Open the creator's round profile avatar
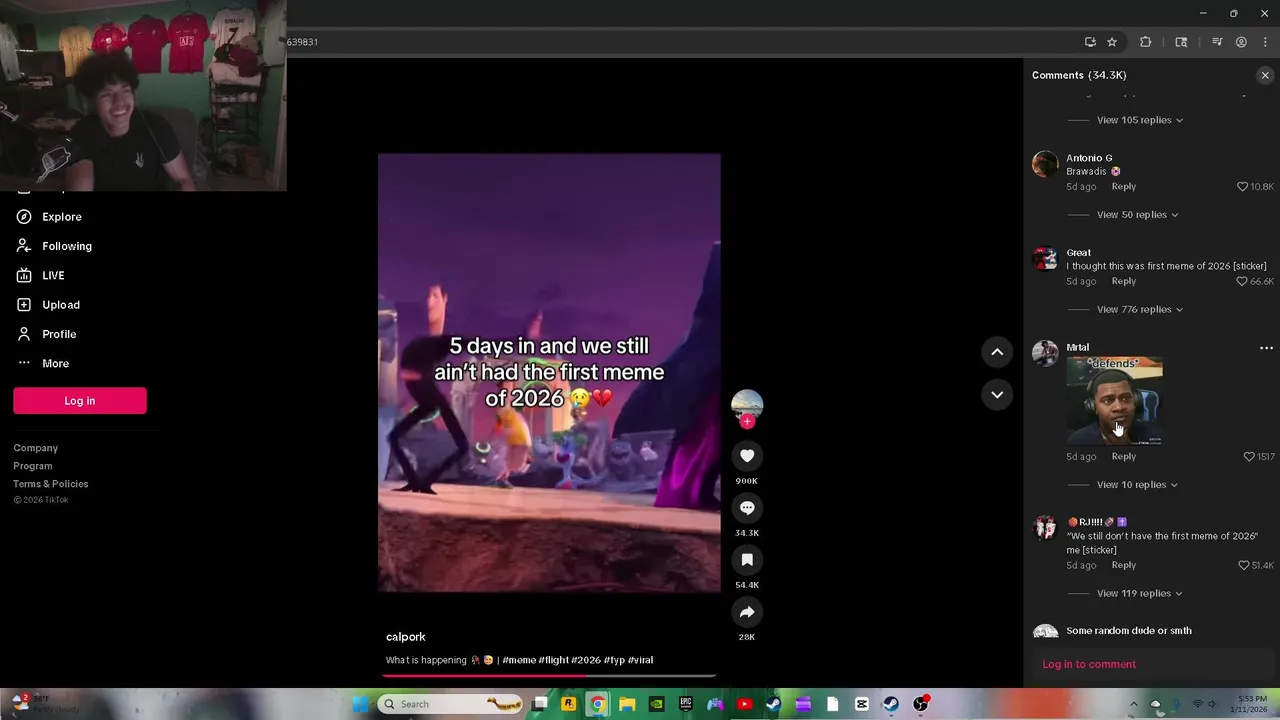The height and width of the screenshot is (720, 1280). tap(747, 405)
